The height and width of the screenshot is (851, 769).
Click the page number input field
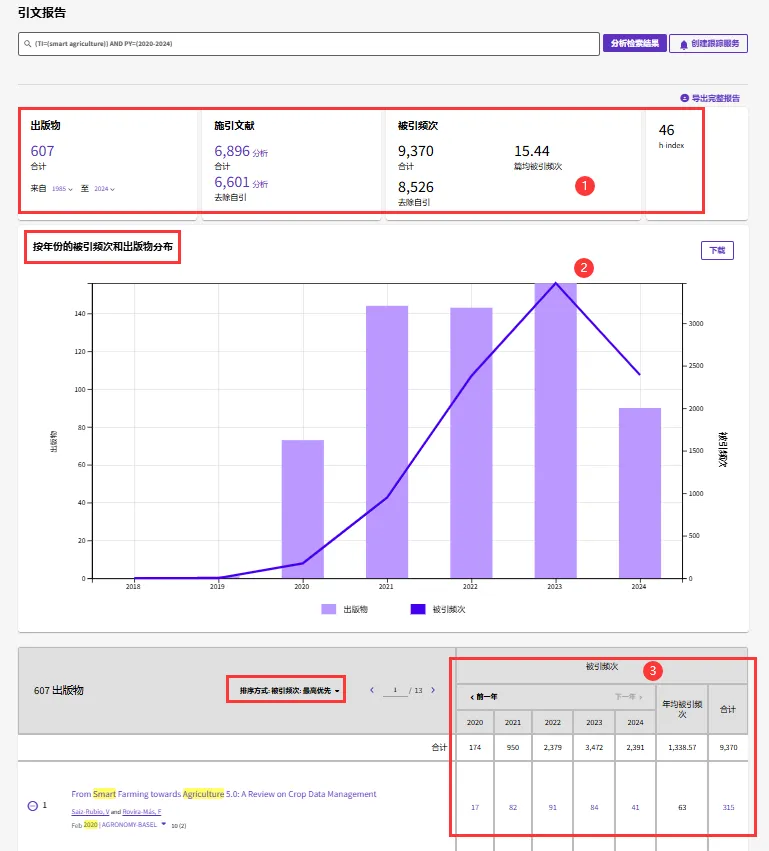pyautogui.click(x=396, y=690)
